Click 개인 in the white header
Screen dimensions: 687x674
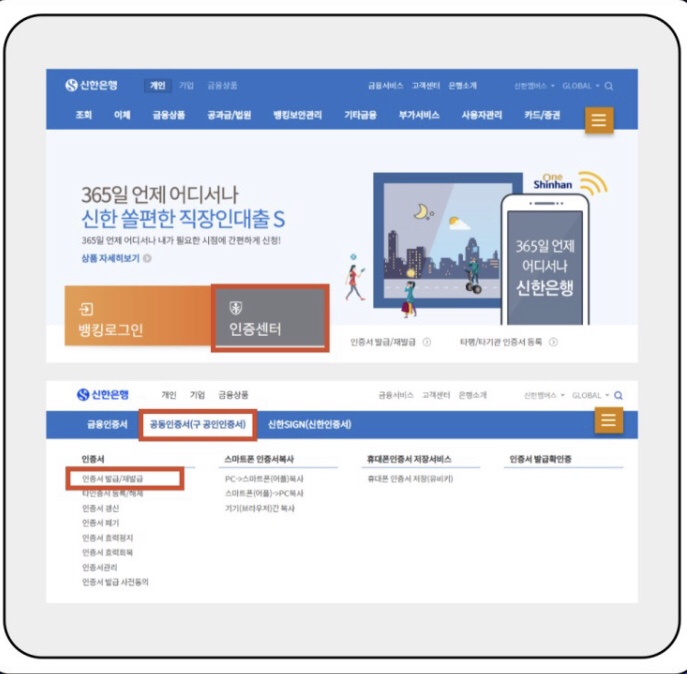169,395
